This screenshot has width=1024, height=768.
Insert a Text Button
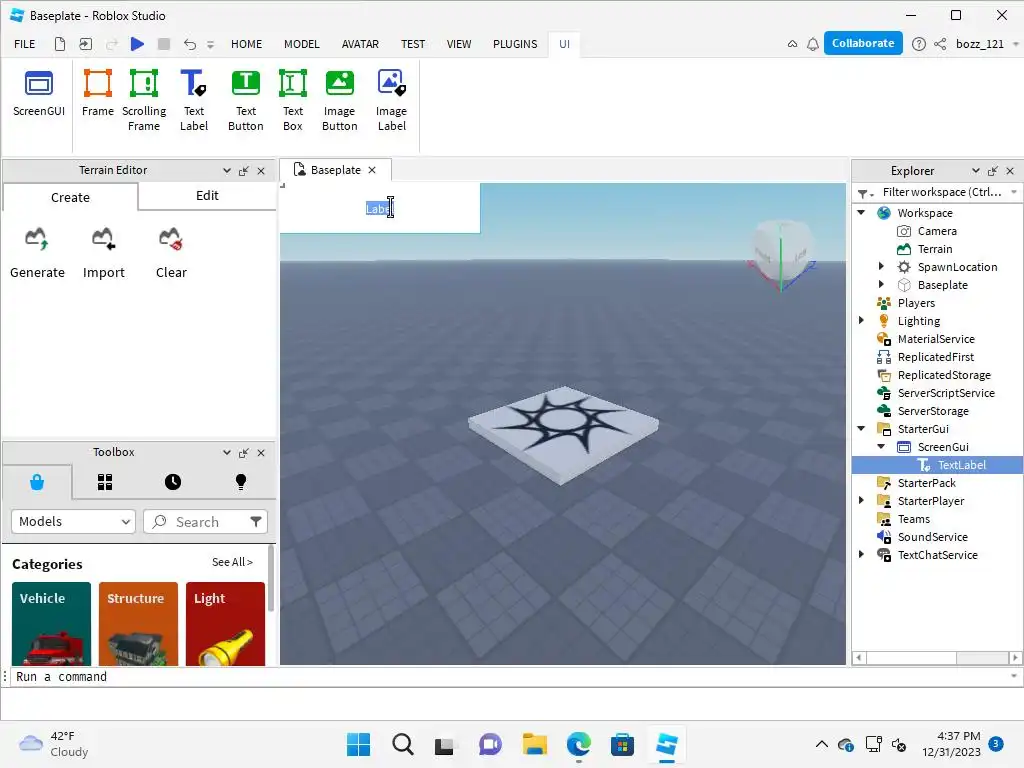coord(246,101)
